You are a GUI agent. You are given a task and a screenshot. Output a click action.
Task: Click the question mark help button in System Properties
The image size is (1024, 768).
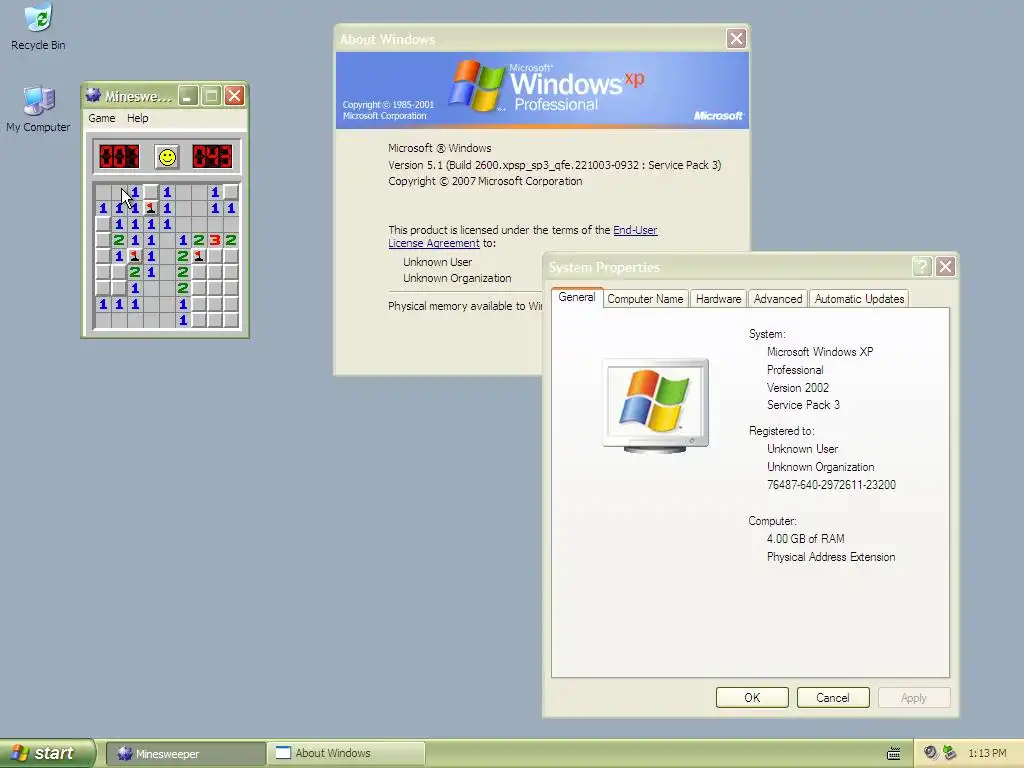pyautogui.click(x=921, y=266)
